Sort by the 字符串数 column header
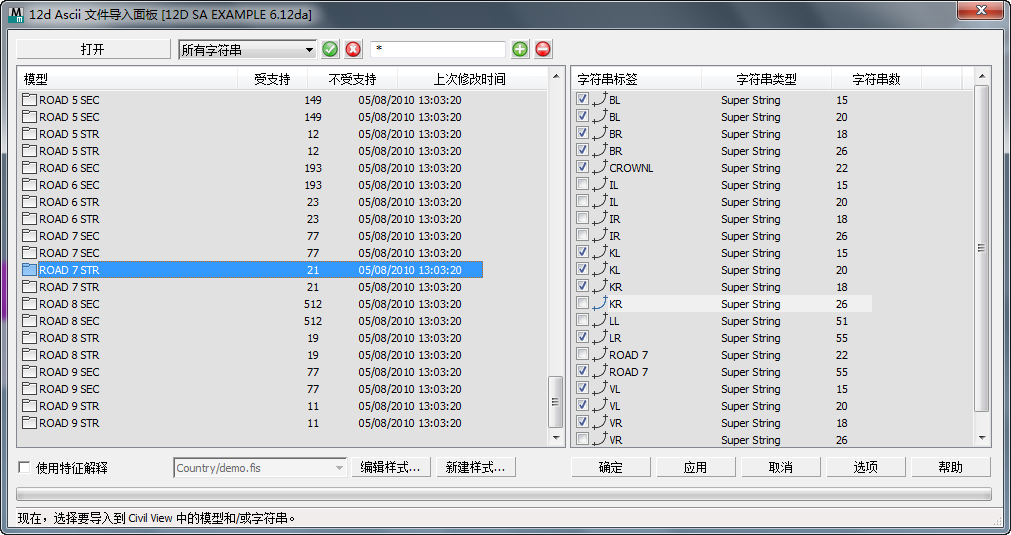Image resolution: width=1011 pixels, height=535 pixels. coord(877,79)
